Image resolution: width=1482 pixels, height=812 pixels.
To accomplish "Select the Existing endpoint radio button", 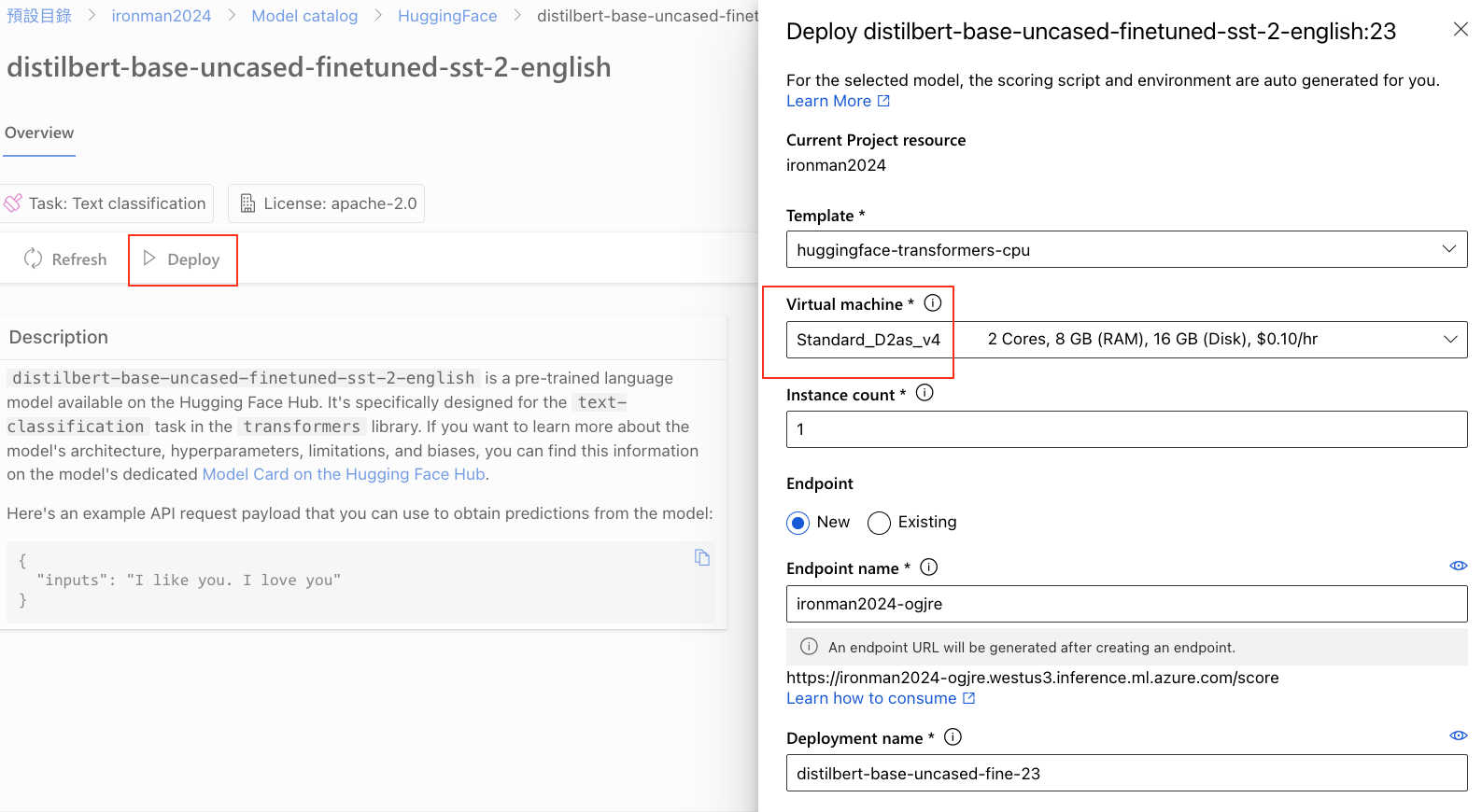I will point(879,523).
